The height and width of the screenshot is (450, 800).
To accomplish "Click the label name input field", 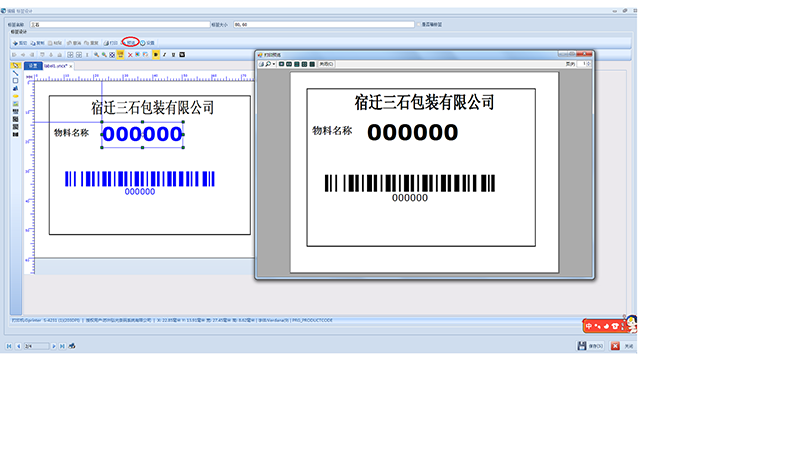I will point(120,24).
